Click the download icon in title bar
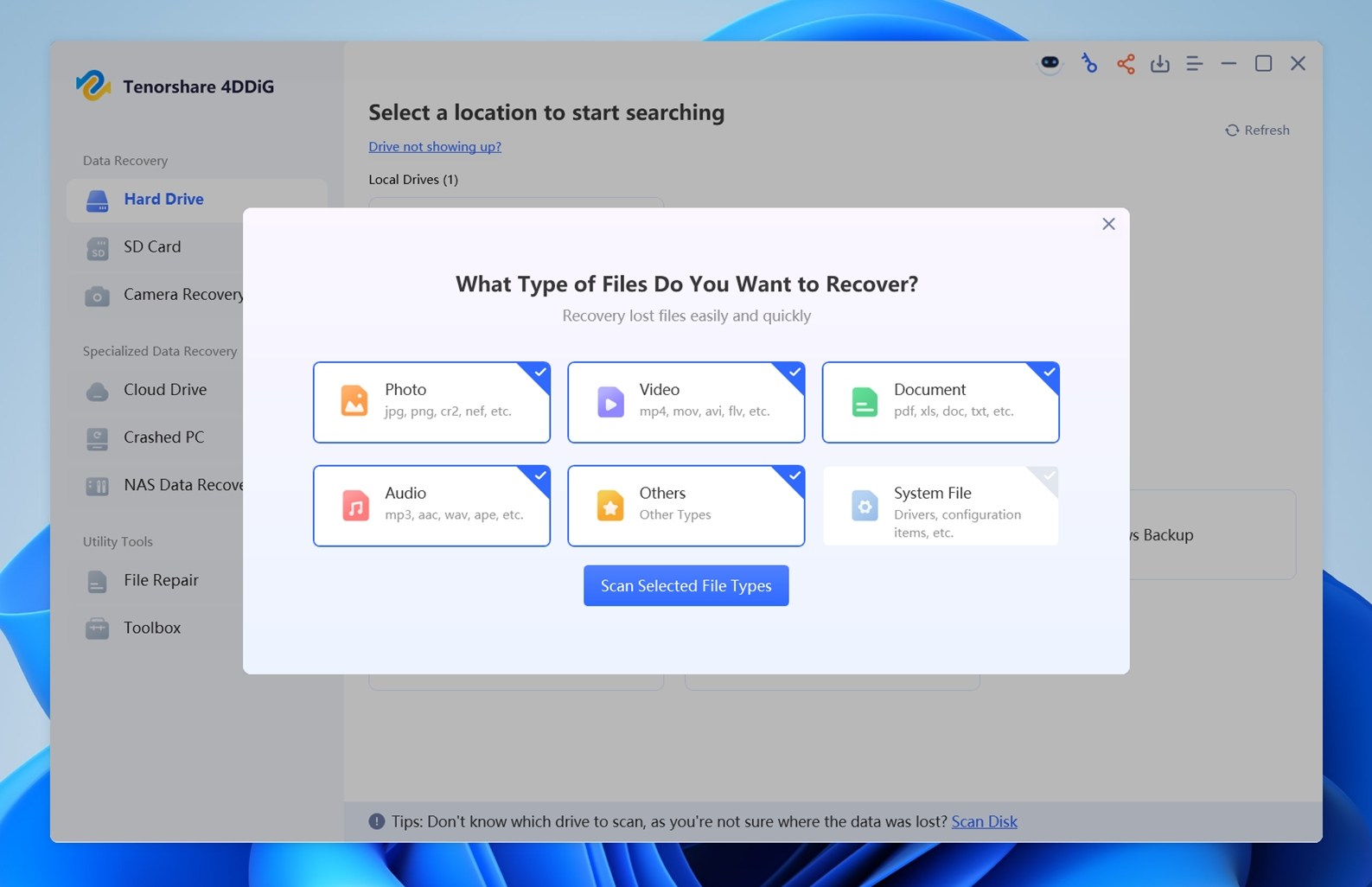 [1160, 64]
